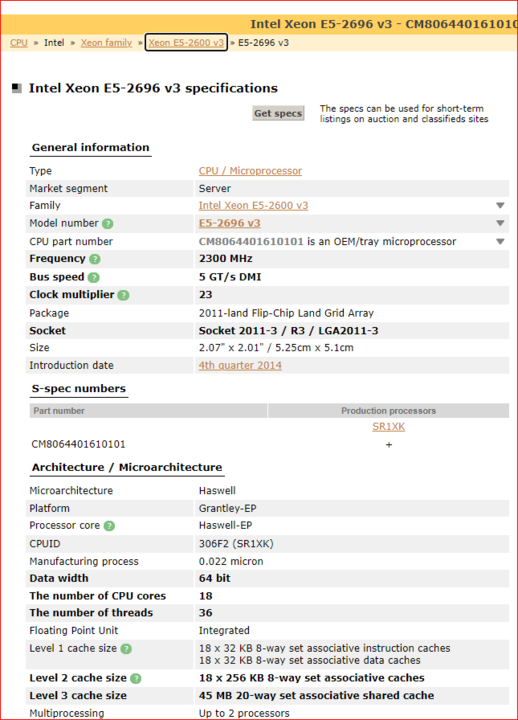Viewport: 518px width, 720px height.
Task: Open the CPU breadcrumb link
Action: coord(19,43)
